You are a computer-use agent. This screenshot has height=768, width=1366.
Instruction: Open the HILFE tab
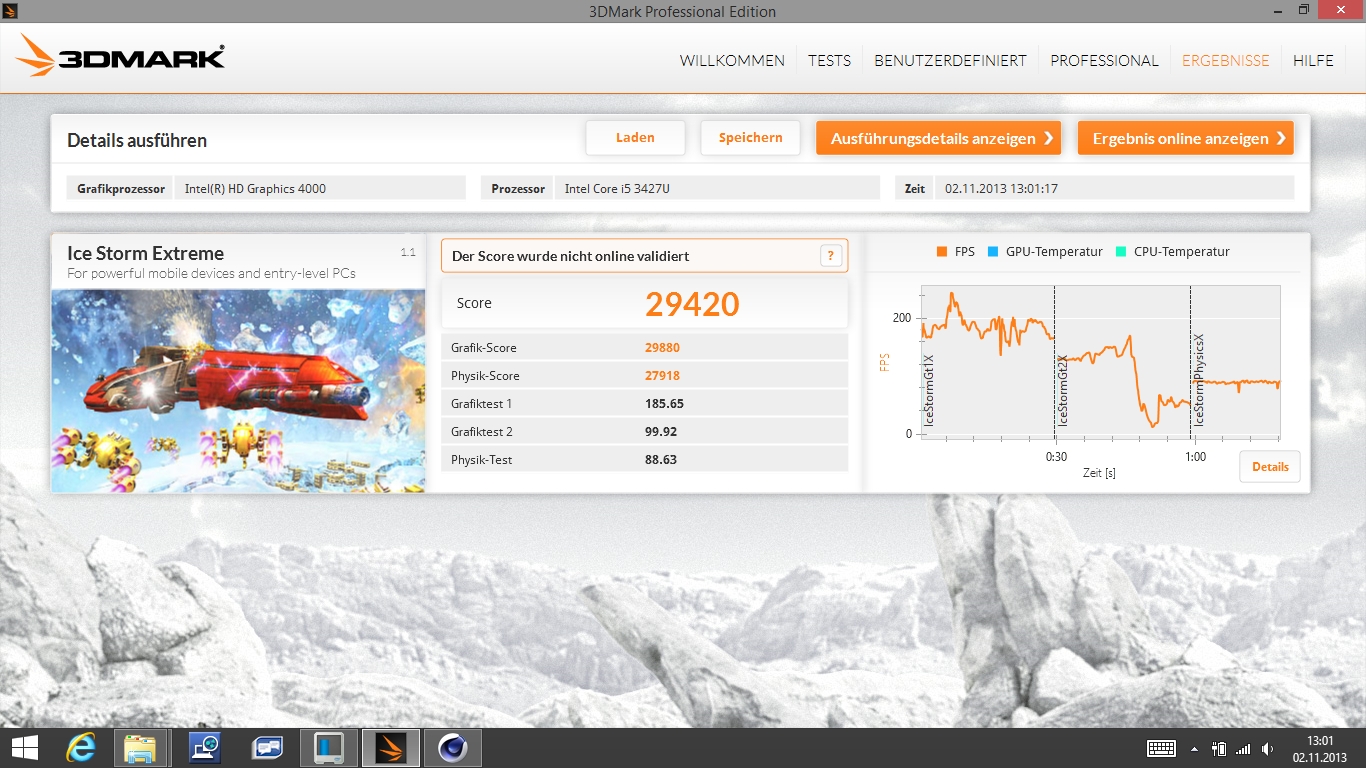(1313, 60)
